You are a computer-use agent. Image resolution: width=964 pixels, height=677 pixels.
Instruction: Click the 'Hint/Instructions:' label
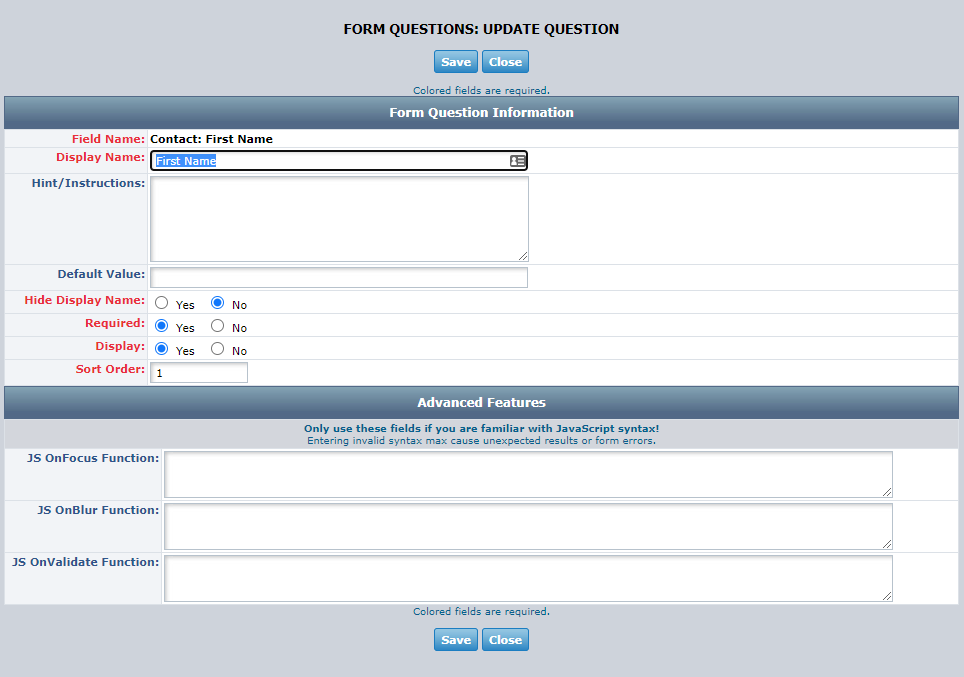point(89,183)
